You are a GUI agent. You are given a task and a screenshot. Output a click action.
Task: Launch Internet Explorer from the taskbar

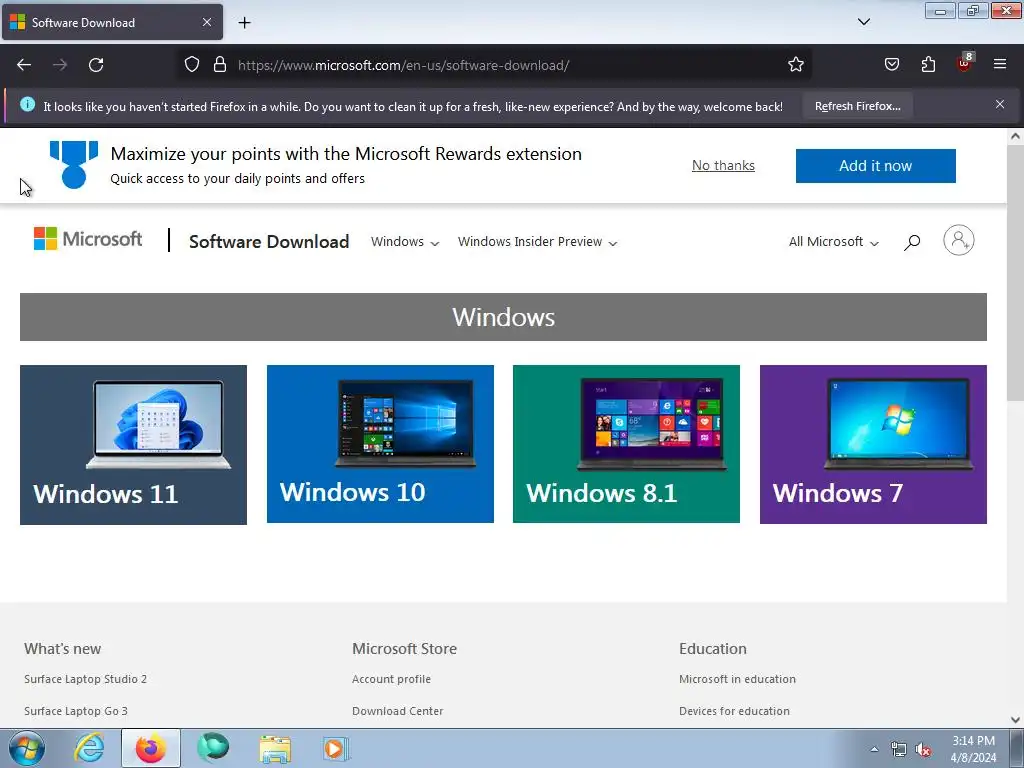click(x=89, y=748)
